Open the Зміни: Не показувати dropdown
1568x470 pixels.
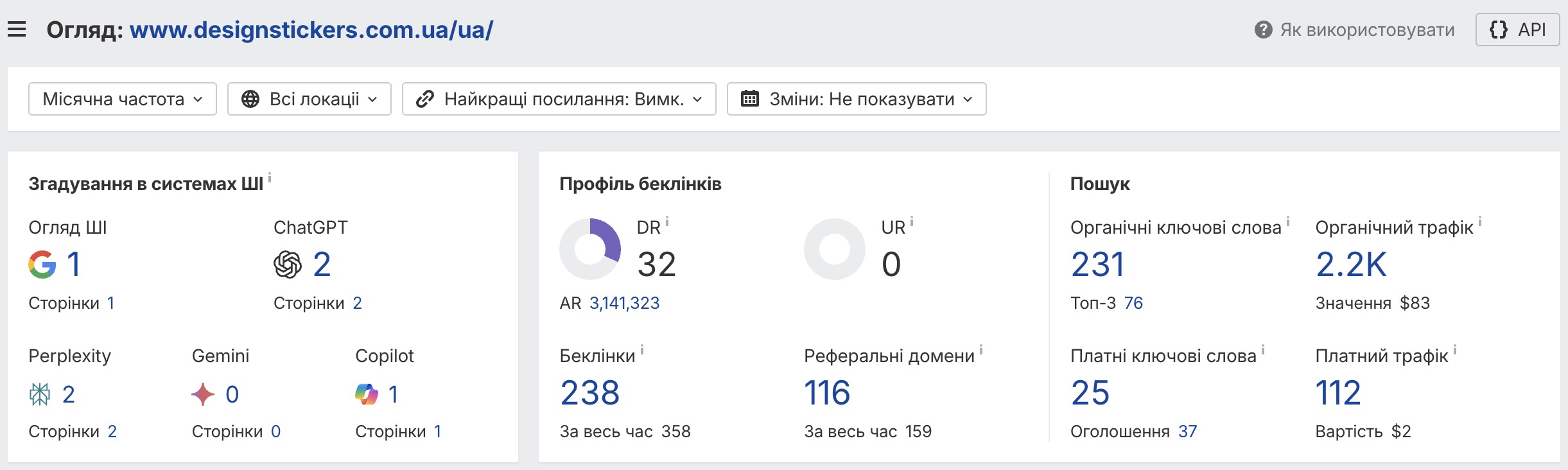[856, 99]
